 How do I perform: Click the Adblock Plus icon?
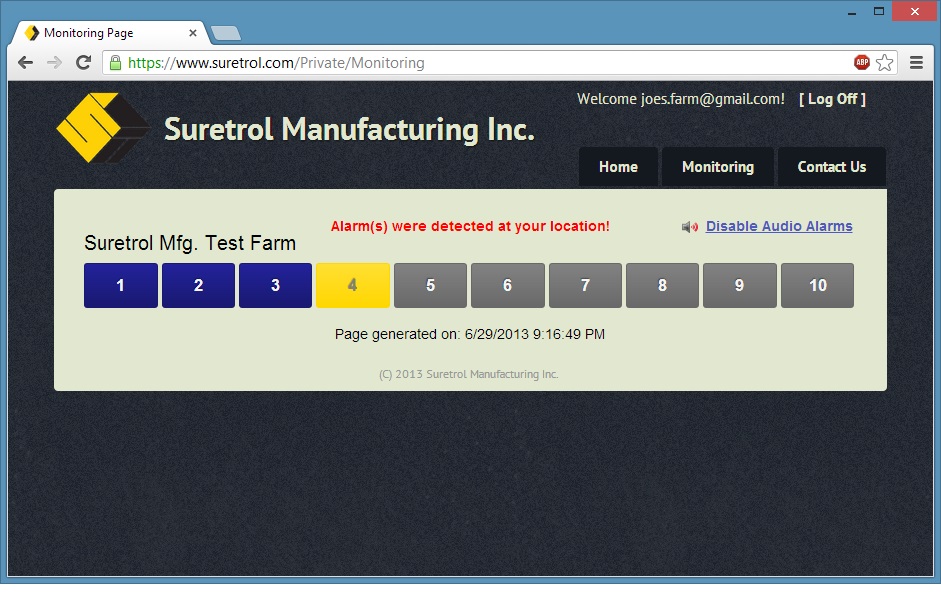(x=861, y=63)
